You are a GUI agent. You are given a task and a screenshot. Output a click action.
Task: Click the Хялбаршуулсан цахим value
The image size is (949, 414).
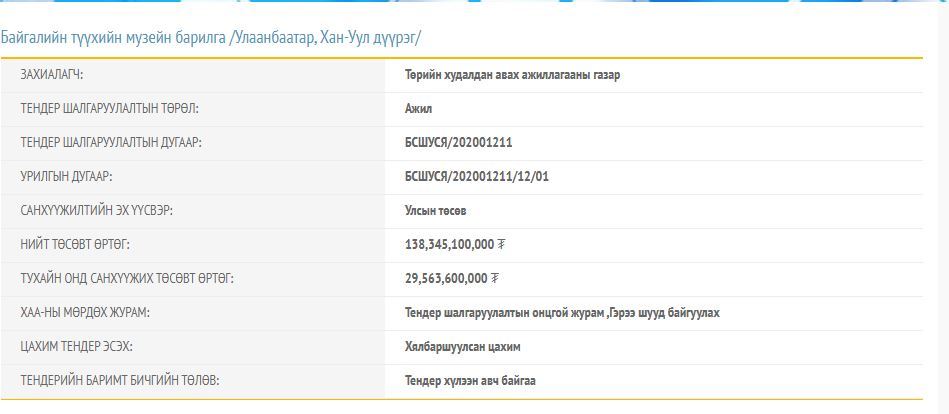(x=462, y=347)
